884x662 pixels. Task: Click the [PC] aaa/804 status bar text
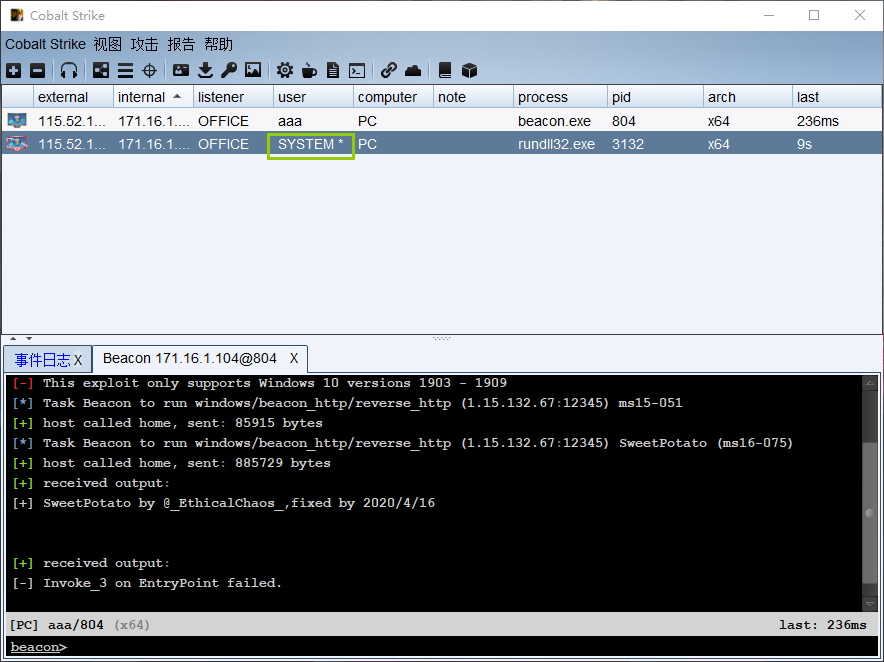79,625
